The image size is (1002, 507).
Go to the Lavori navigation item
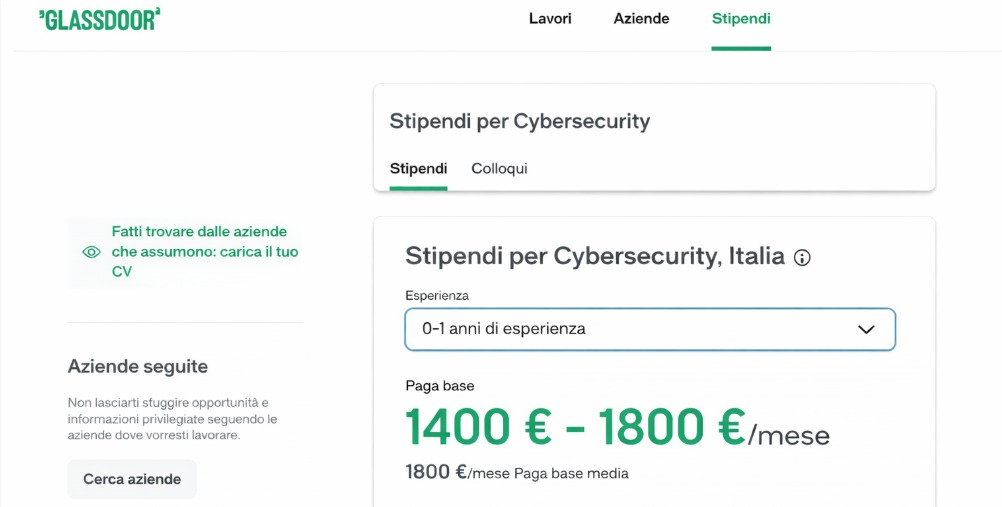[550, 19]
